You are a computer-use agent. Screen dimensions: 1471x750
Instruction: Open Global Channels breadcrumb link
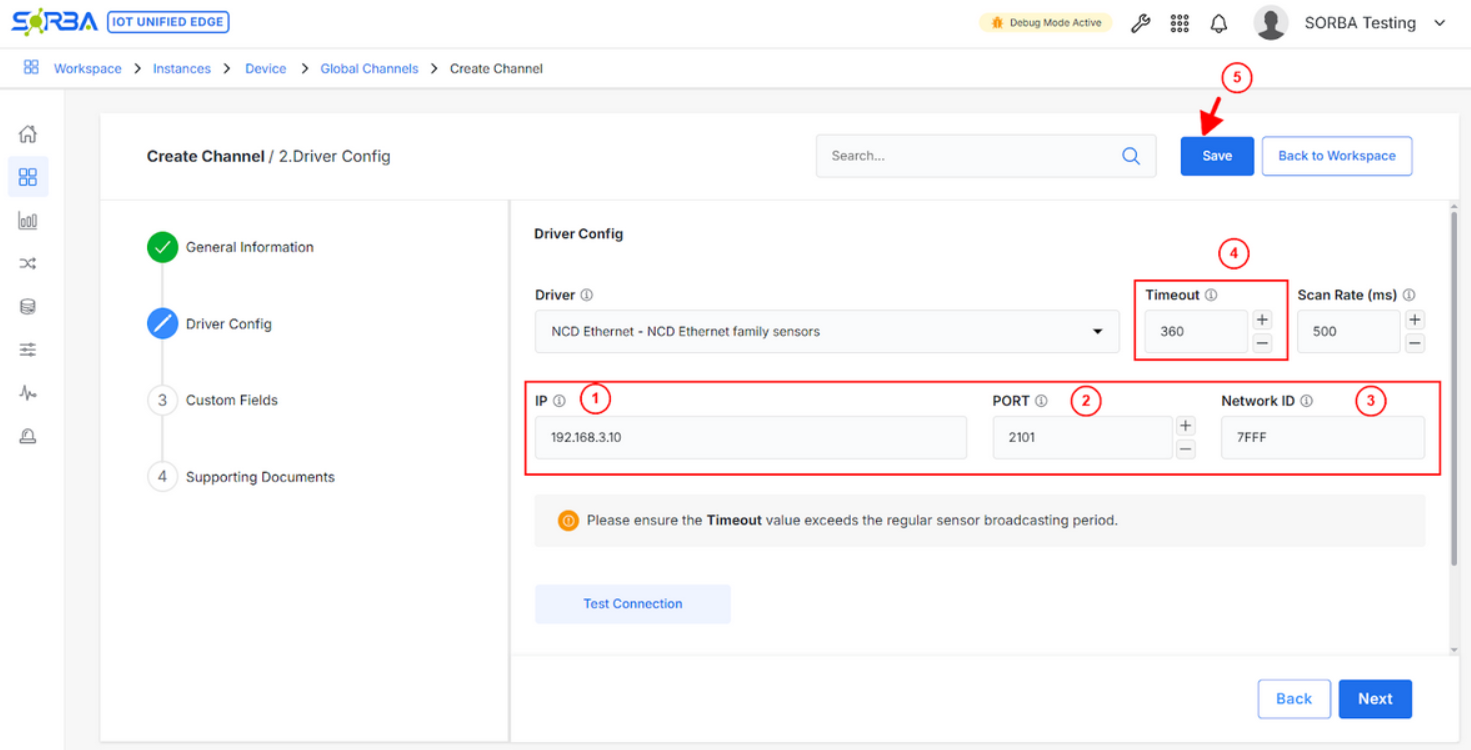369,69
